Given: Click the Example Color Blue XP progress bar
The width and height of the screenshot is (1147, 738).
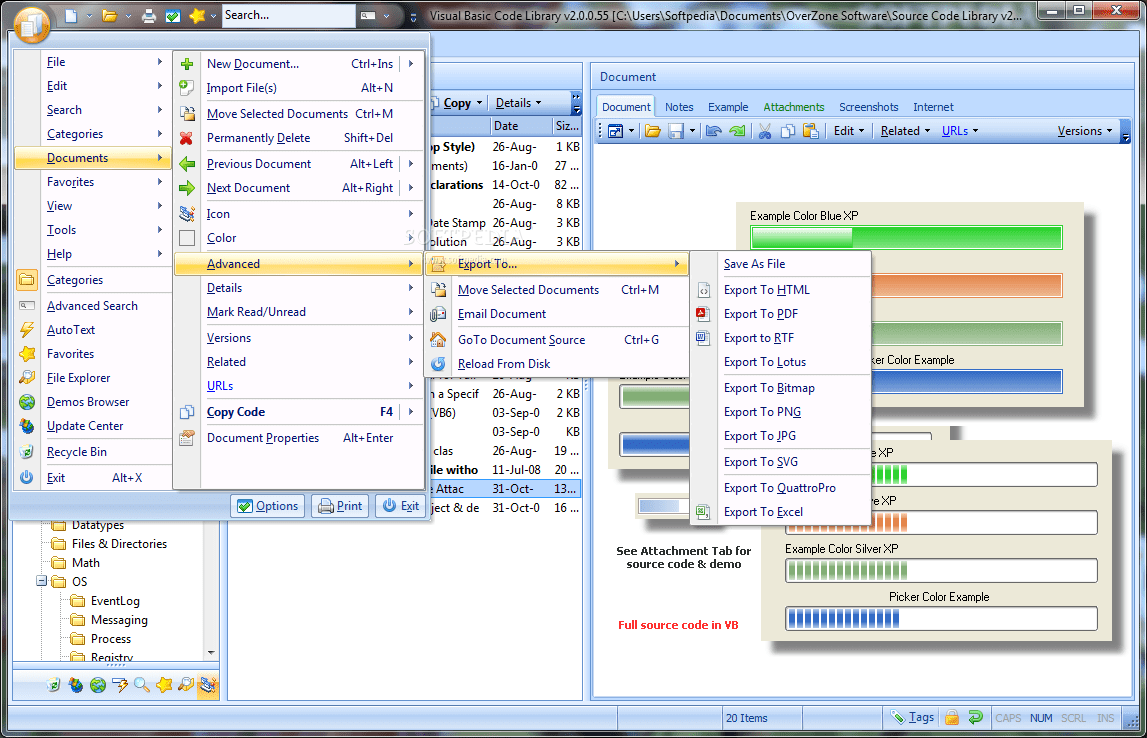Looking at the screenshot, I should [x=905, y=237].
